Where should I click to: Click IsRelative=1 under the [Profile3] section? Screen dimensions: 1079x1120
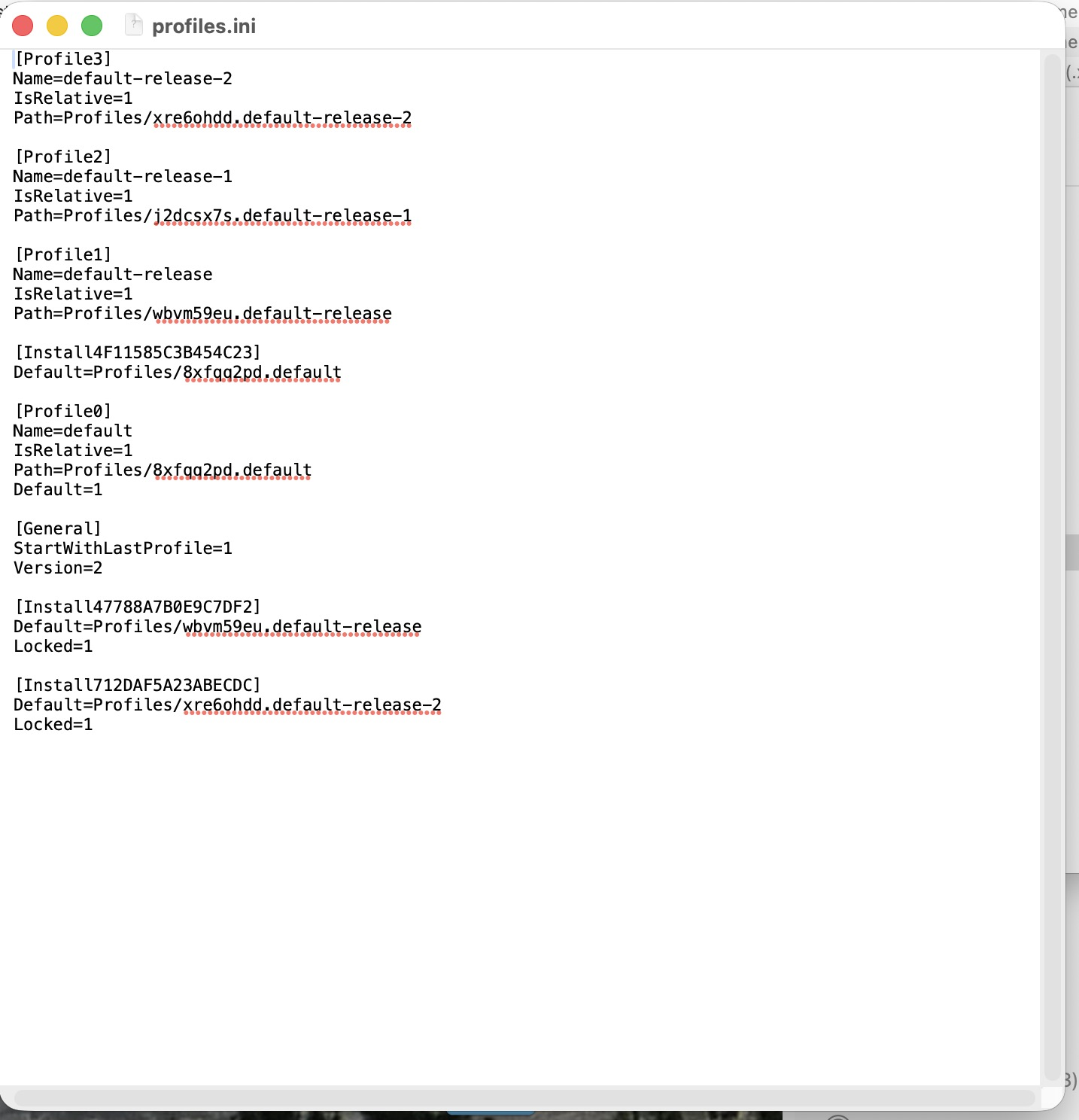[73, 98]
